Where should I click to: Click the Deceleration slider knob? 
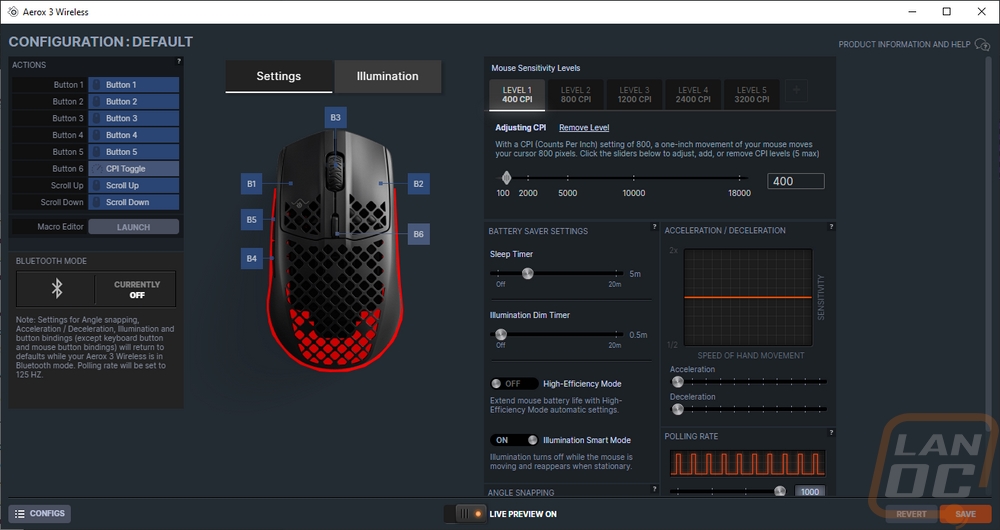[678, 409]
